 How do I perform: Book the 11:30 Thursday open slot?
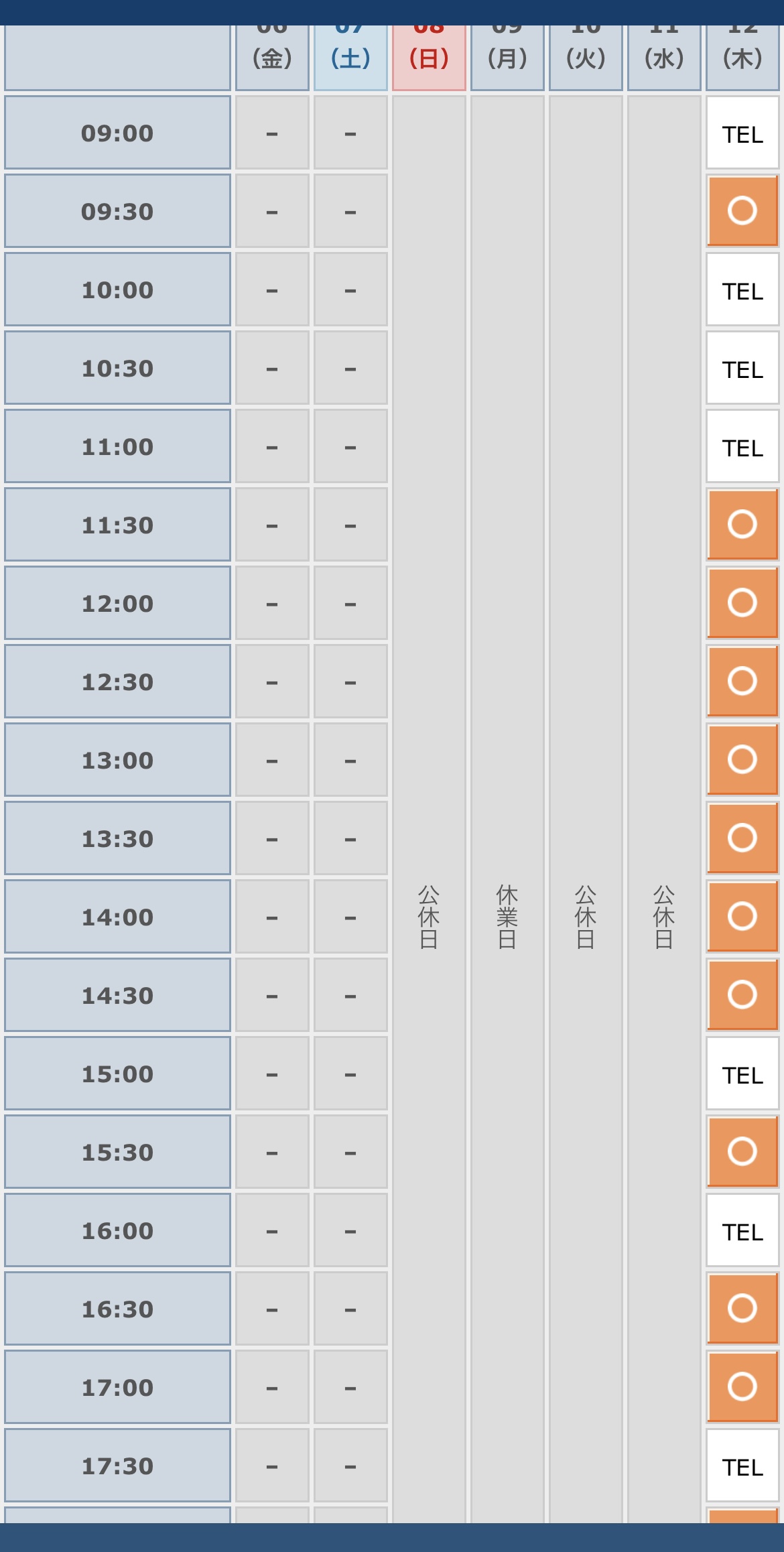[x=742, y=525]
